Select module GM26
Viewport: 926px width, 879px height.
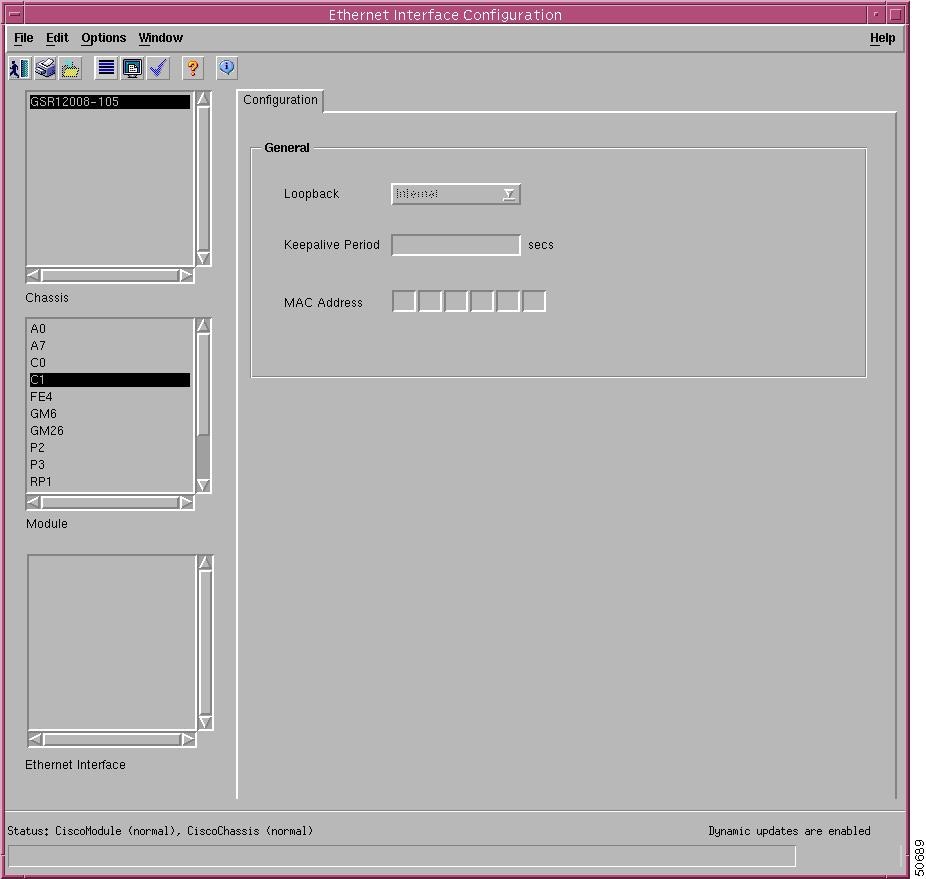point(110,431)
